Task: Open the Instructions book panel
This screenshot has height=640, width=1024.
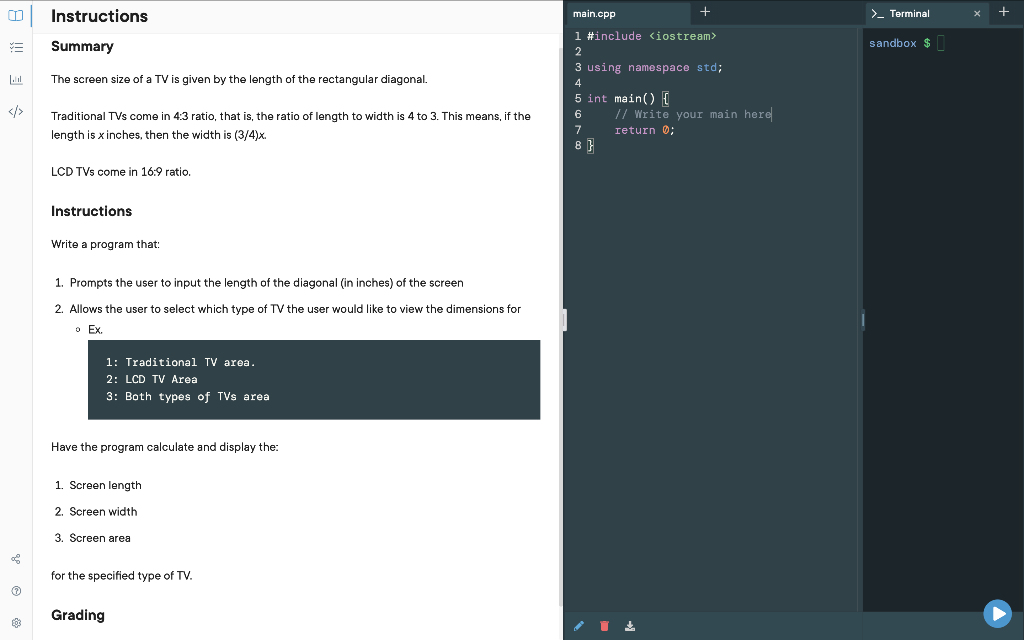Action: click(15, 15)
